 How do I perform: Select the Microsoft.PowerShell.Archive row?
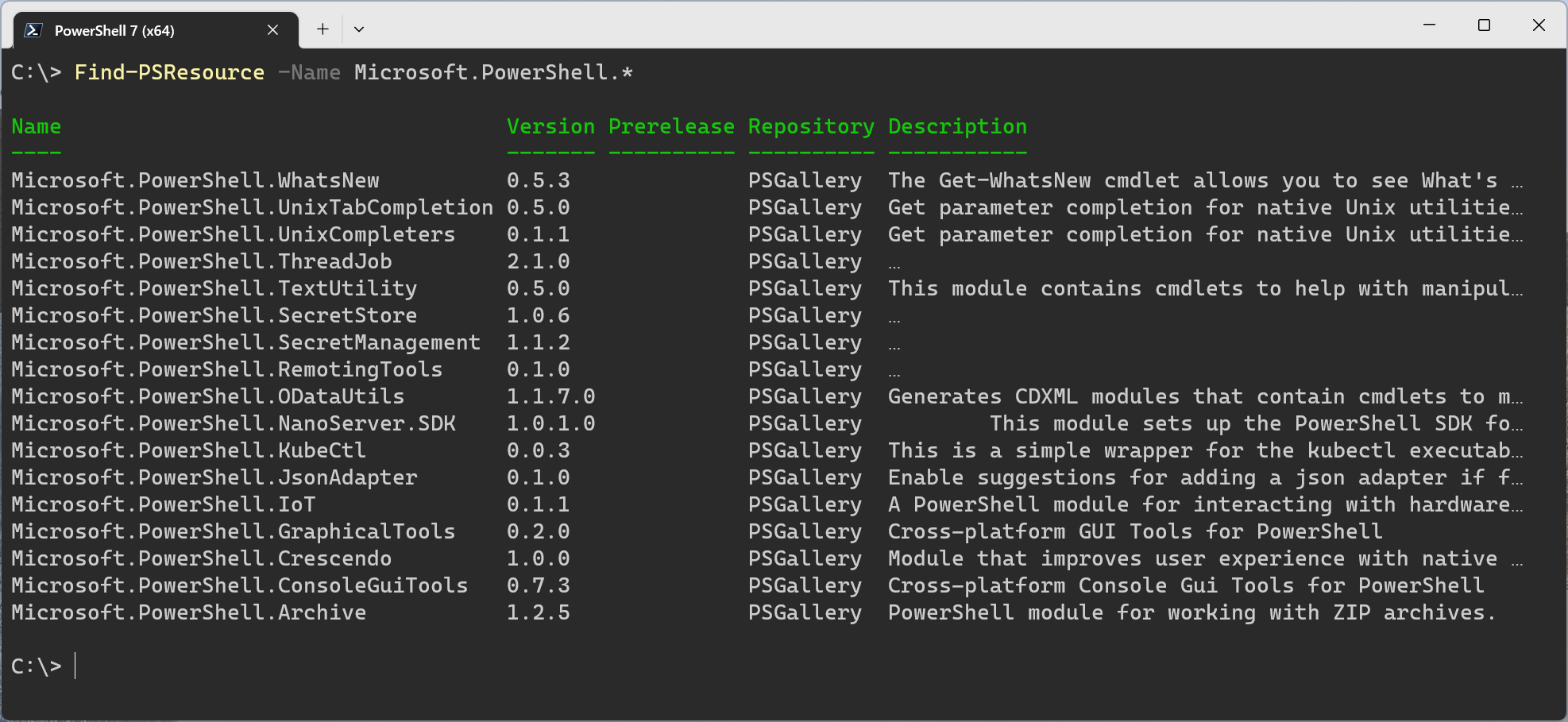pos(187,612)
